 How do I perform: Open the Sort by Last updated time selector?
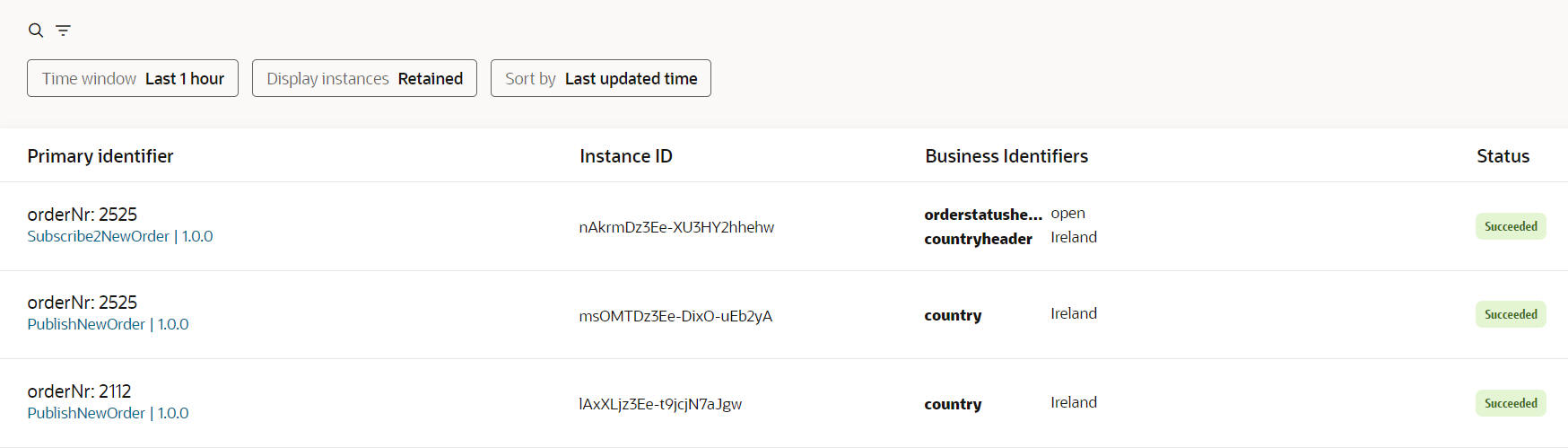(x=601, y=78)
